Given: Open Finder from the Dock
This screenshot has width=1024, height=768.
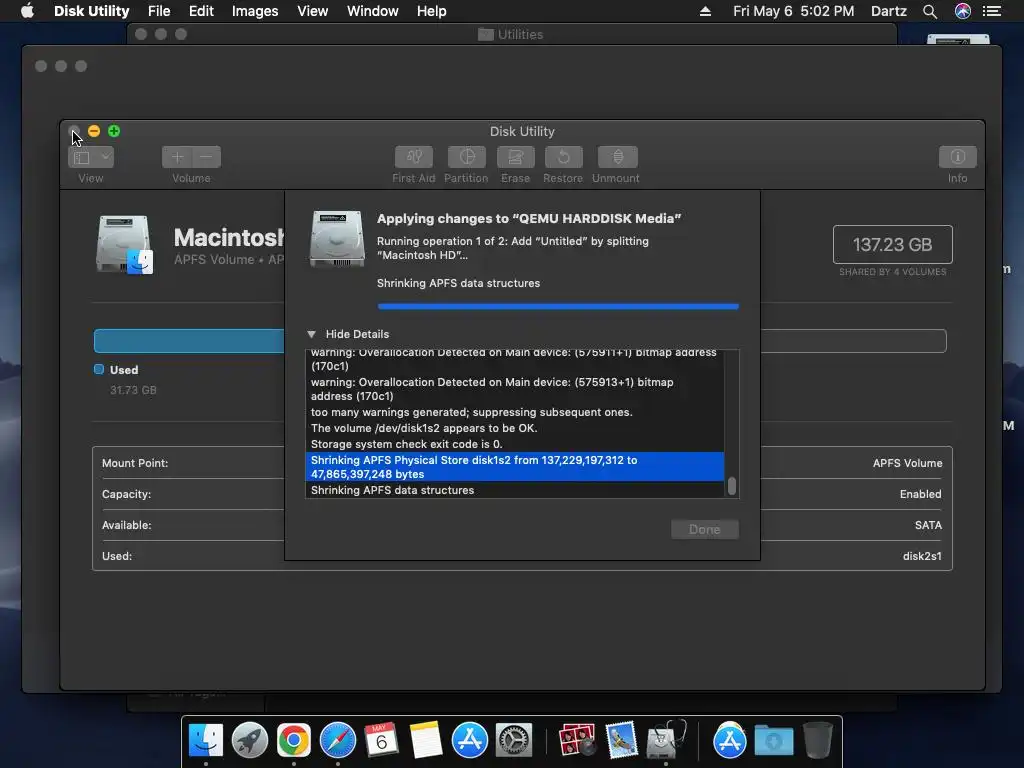Looking at the screenshot, I should pyautogui.click(x=206, y=741).
